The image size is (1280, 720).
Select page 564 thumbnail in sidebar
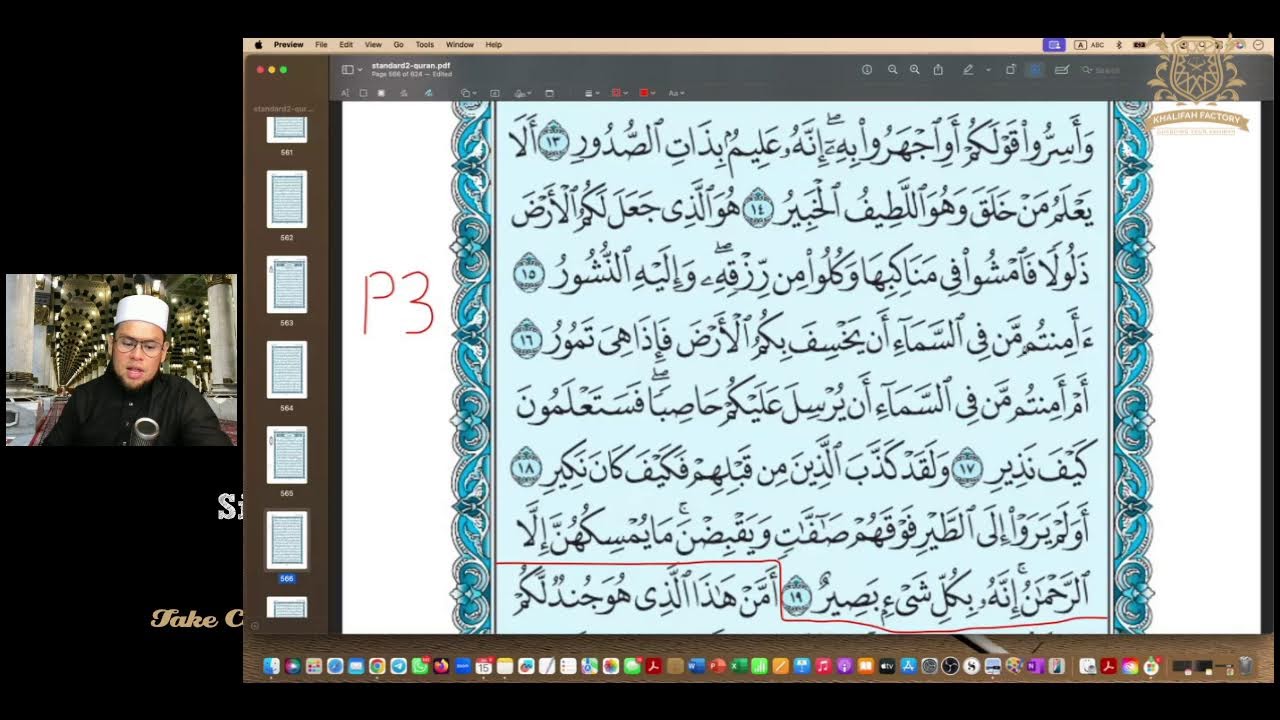click(x=287, y=370)
